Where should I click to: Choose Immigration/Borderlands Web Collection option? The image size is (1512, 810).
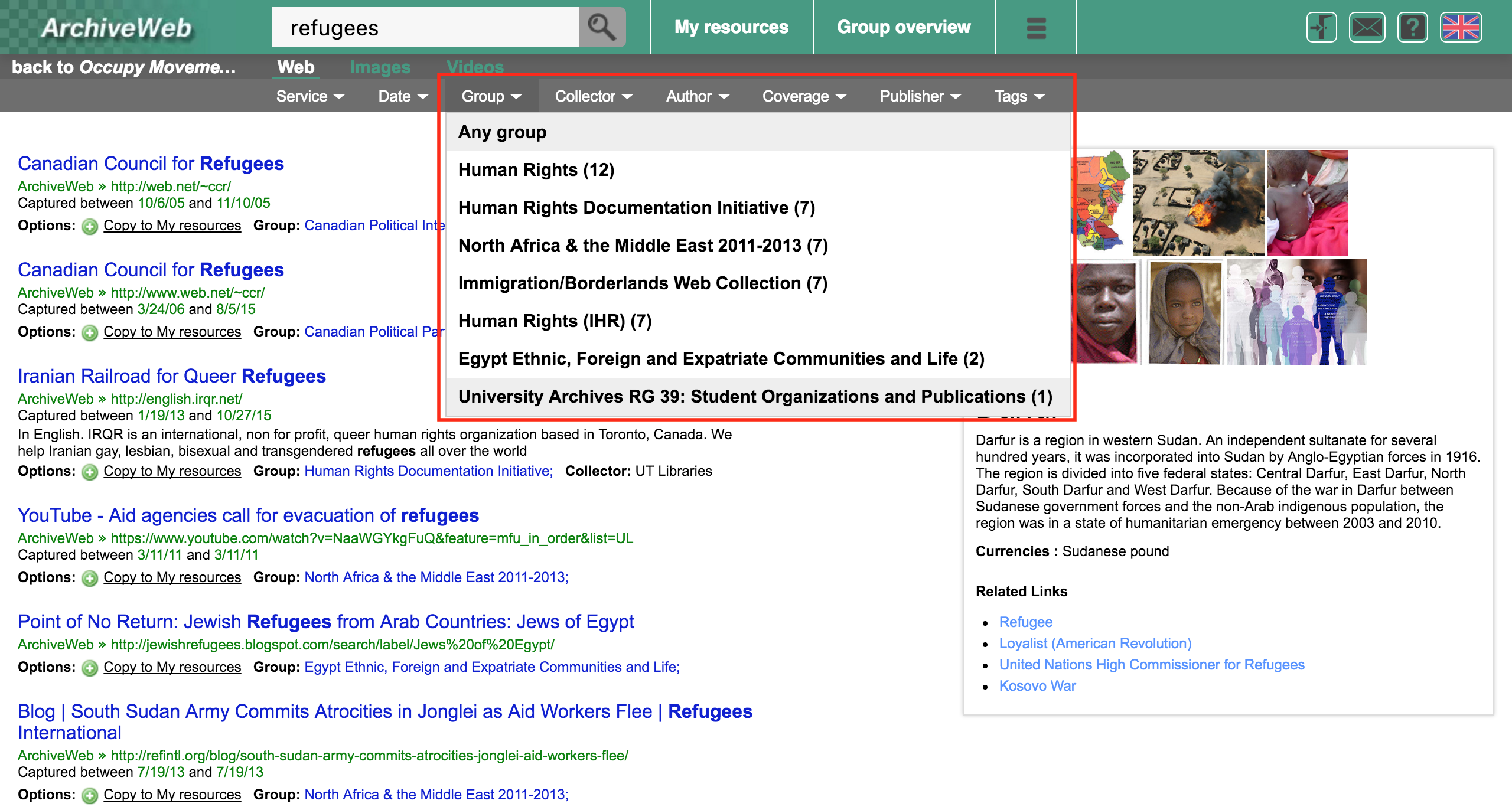[x=643, y=283]
